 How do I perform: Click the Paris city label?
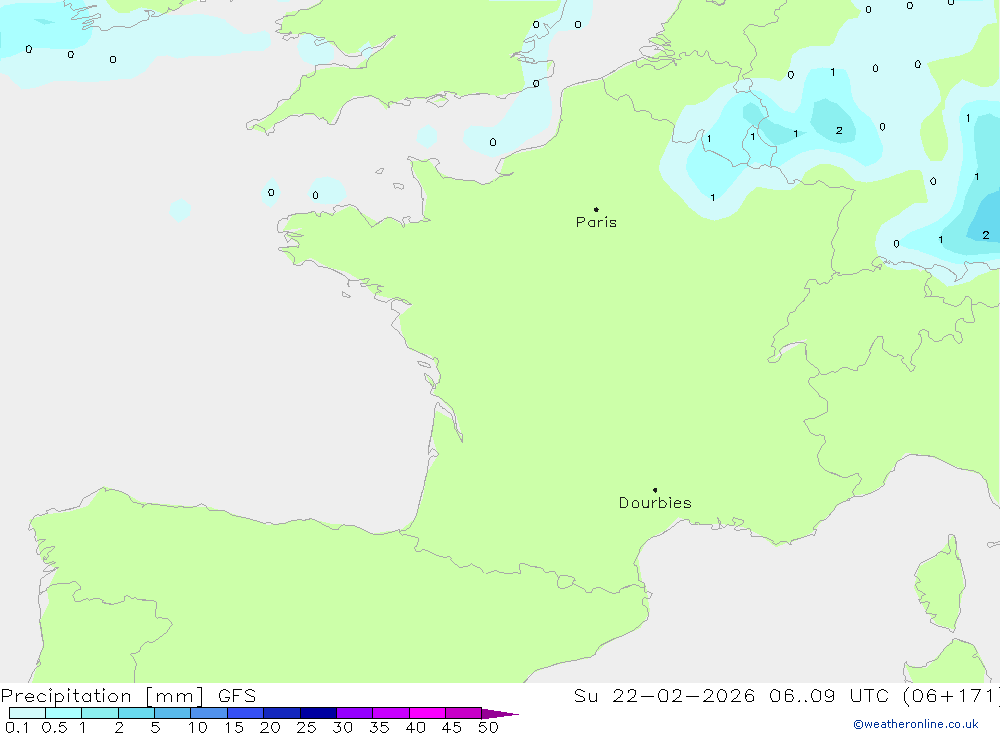point(596,222)
